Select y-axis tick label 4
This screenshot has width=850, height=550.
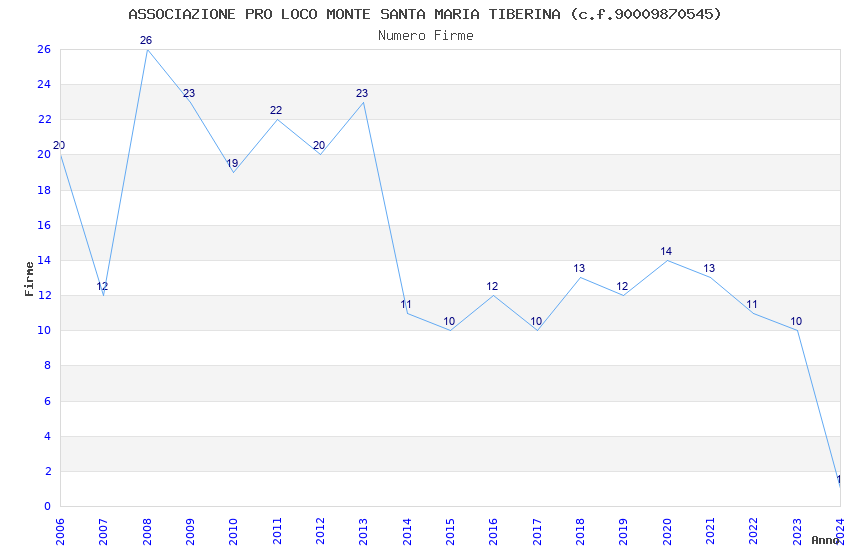point(47,436)
